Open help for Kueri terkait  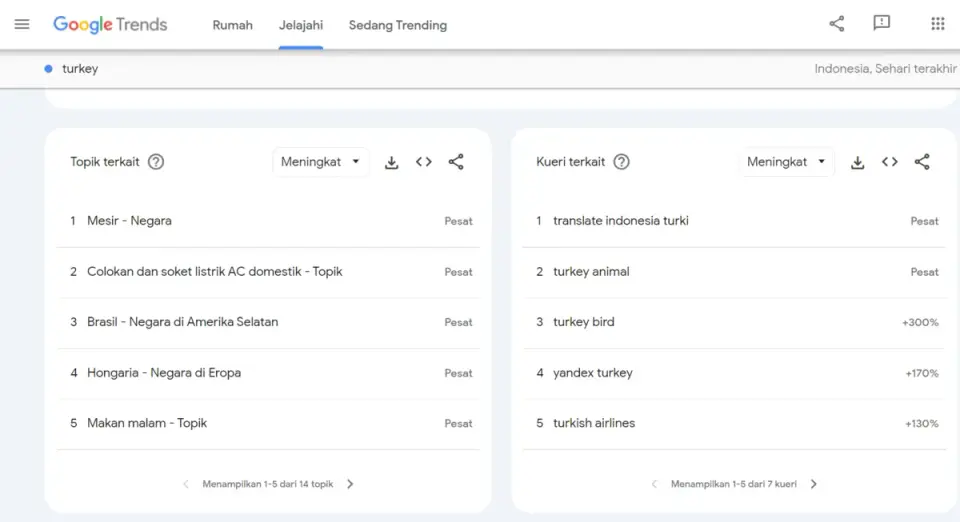621,162
